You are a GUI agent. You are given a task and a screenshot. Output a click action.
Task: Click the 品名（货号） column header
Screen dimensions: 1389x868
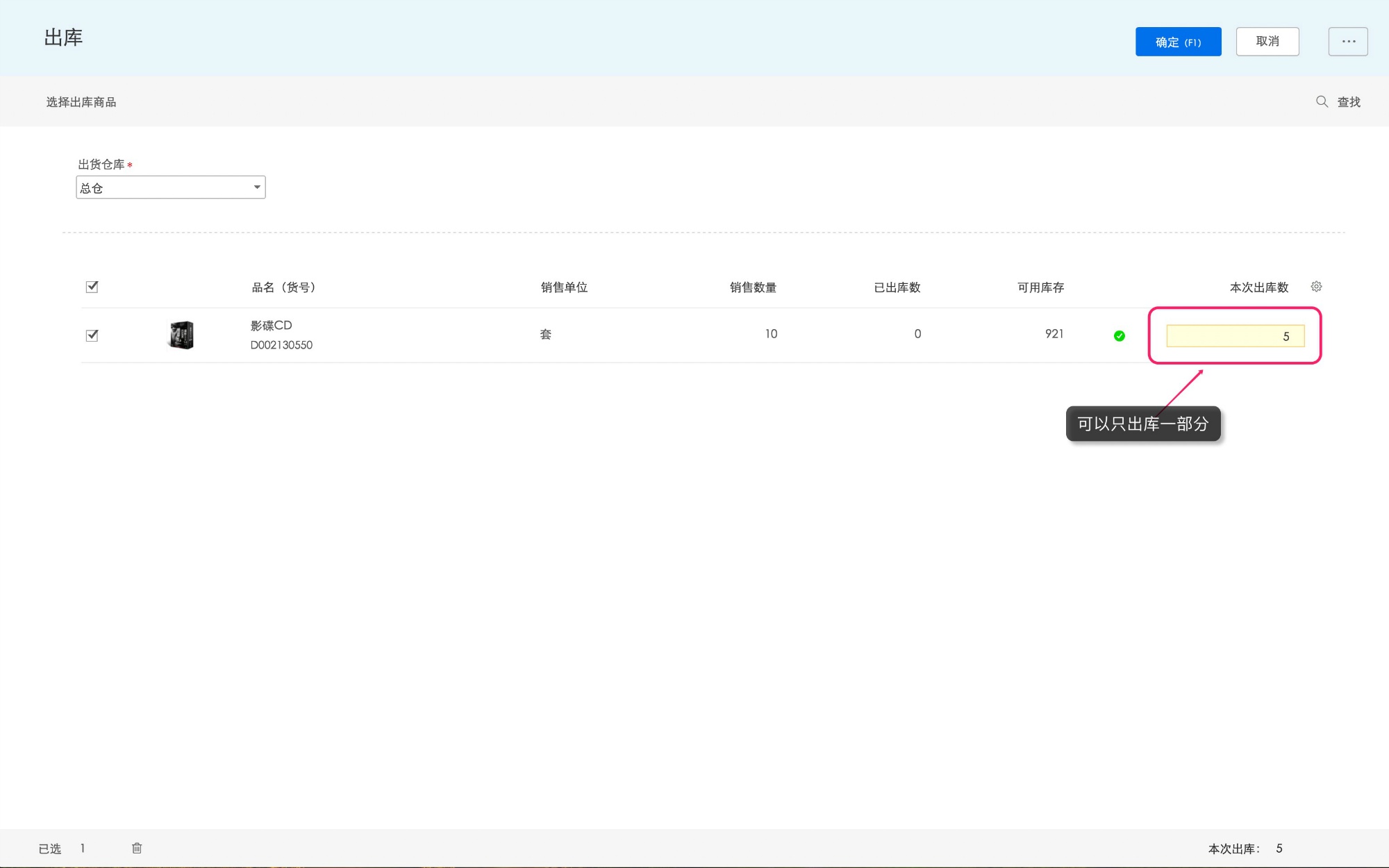284,287
